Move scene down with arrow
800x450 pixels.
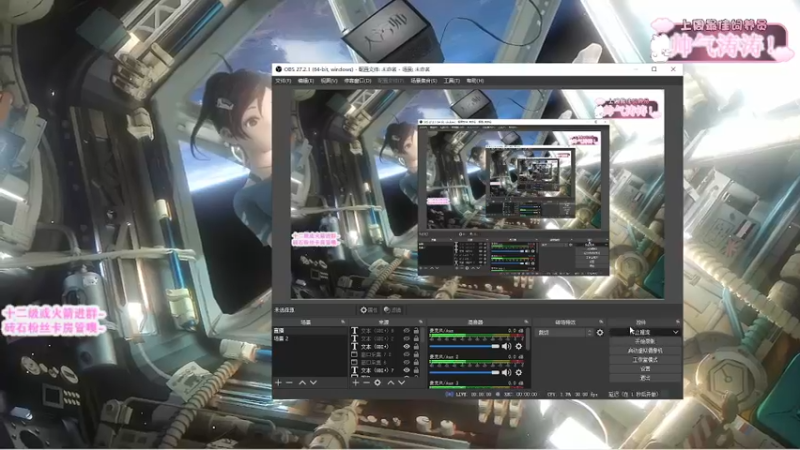coord(313,382)
